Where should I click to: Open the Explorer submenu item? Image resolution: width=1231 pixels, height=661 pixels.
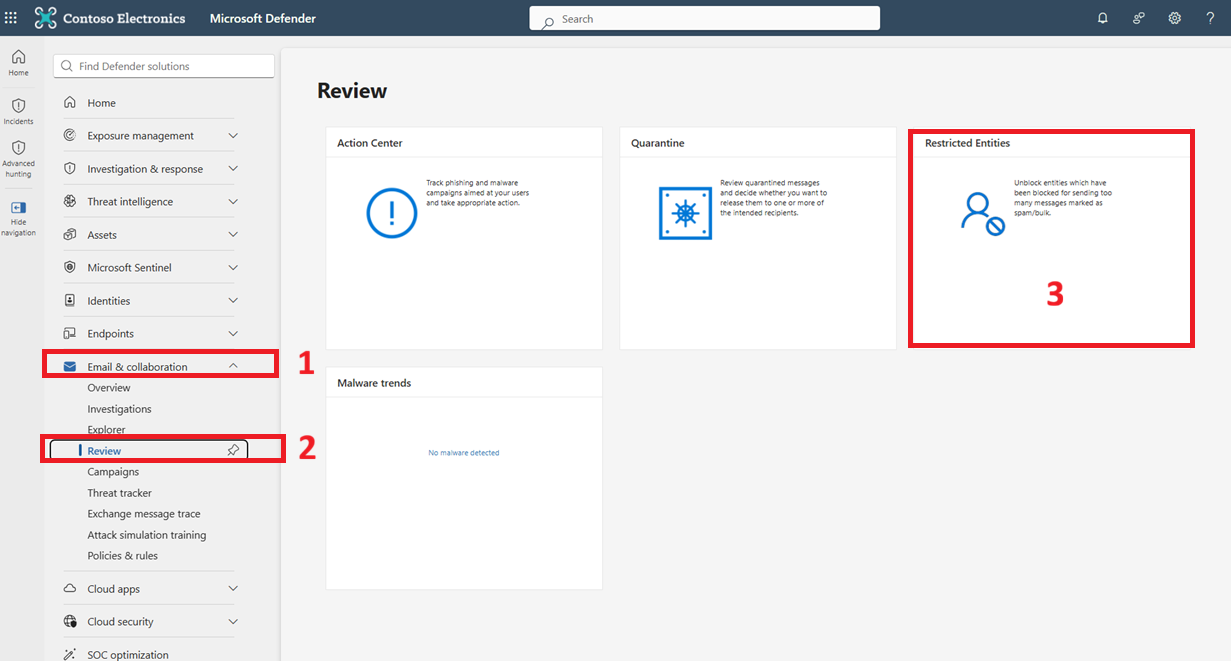(x=106, y=430)
